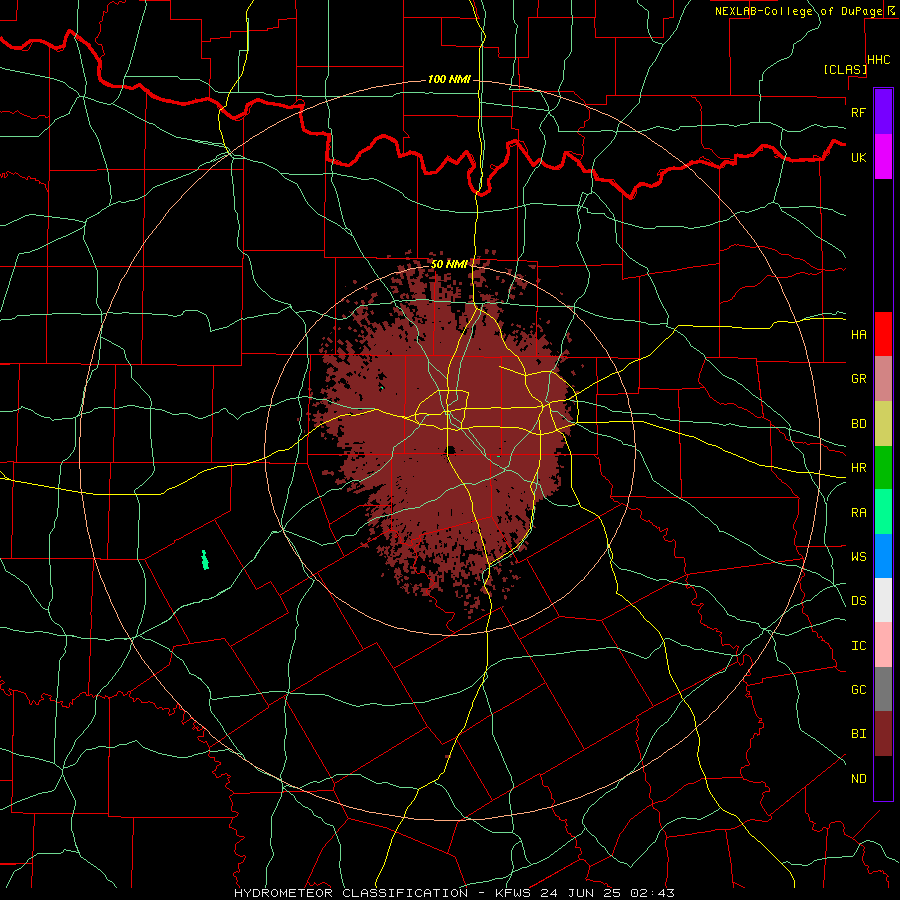Click the GR legend label

[x=858, y=379]
